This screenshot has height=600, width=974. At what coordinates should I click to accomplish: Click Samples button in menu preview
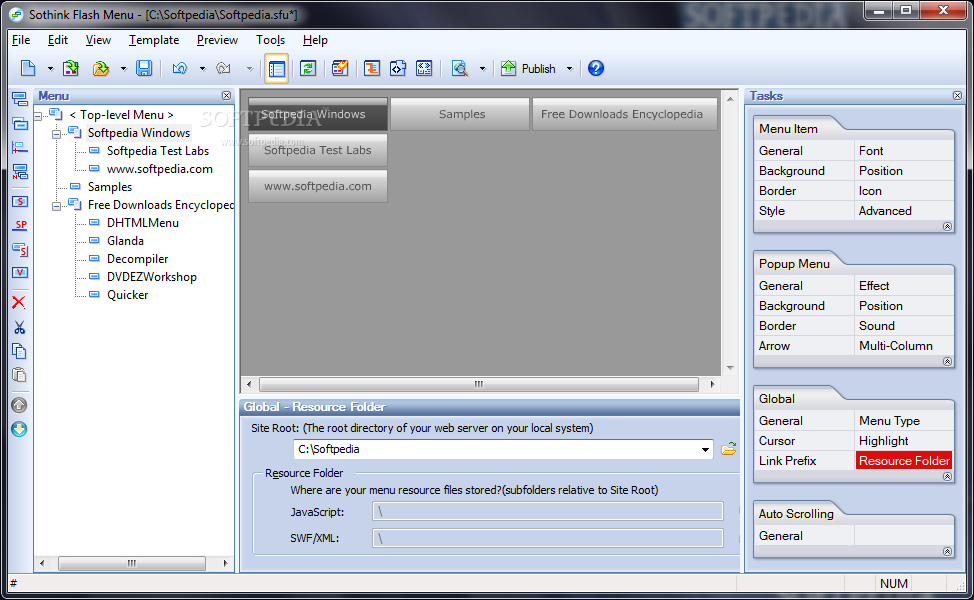(x=460, y=114)
